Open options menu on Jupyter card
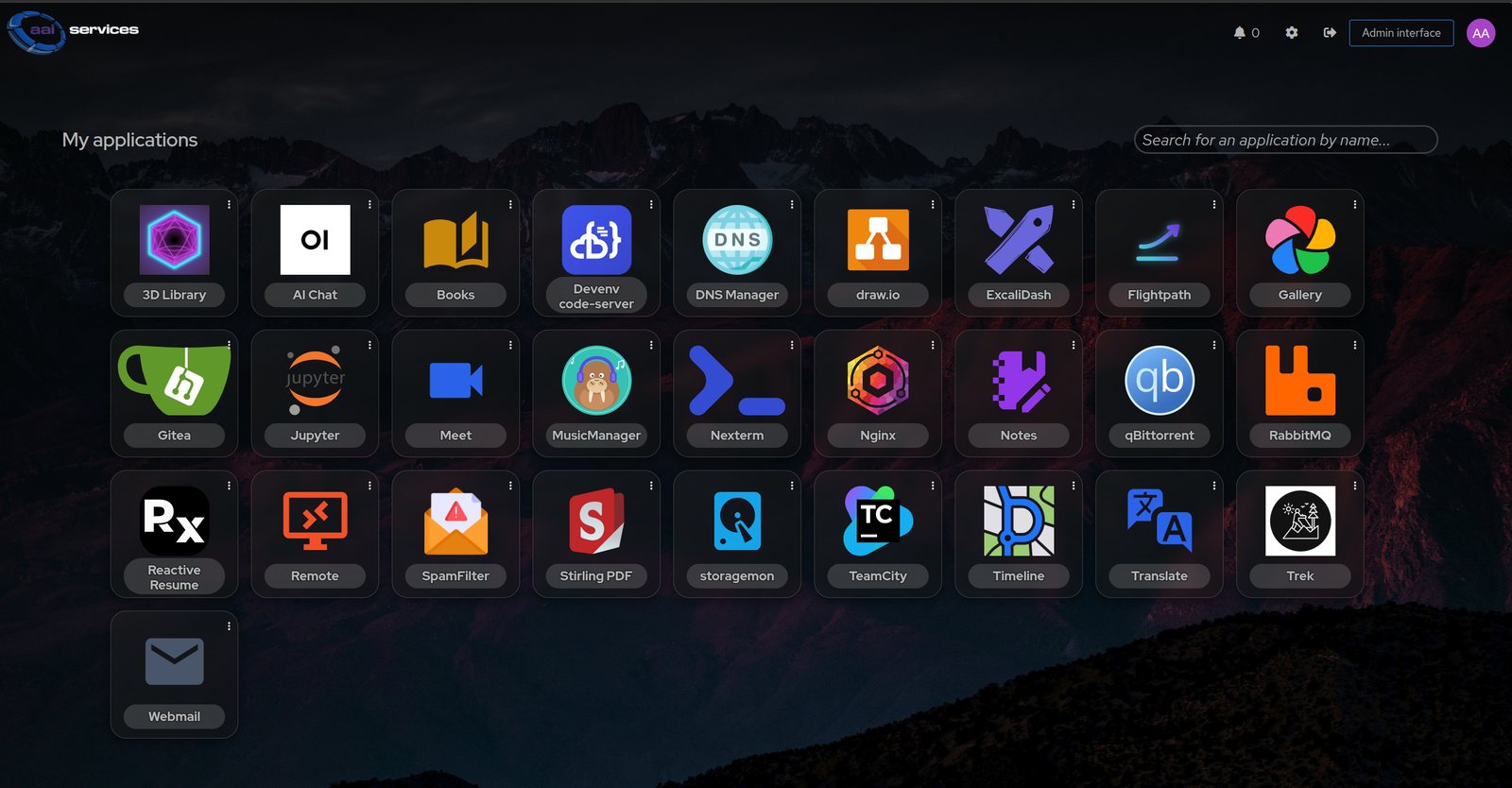 point(369,345)
